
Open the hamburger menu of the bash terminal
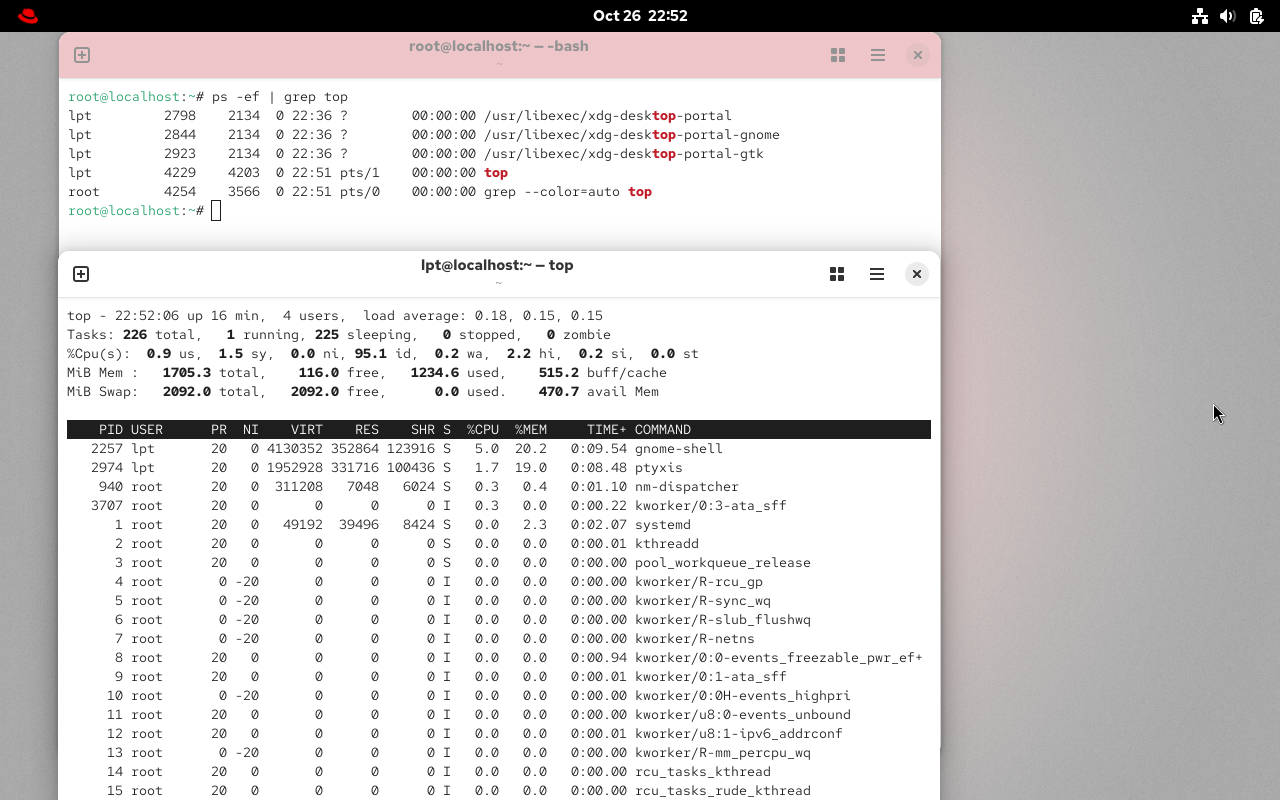(x=877, y=55)
